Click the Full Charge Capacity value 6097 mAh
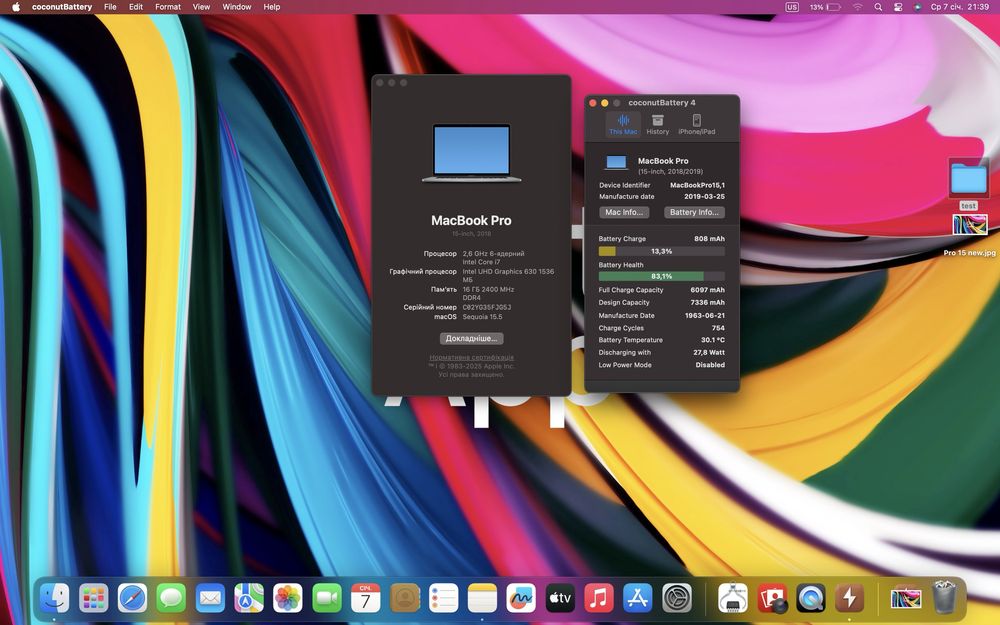This screenshot has height=625, width=1000. (707, 290)
